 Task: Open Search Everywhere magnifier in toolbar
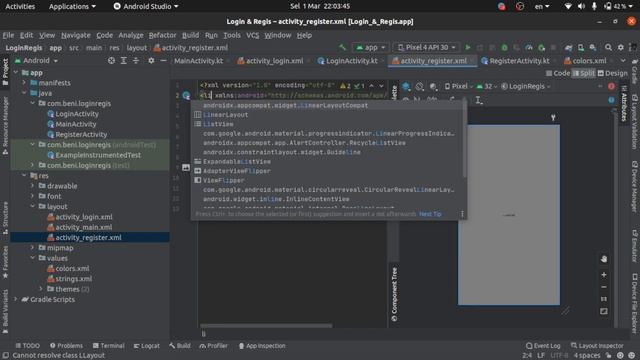click(x=608, y=47)
